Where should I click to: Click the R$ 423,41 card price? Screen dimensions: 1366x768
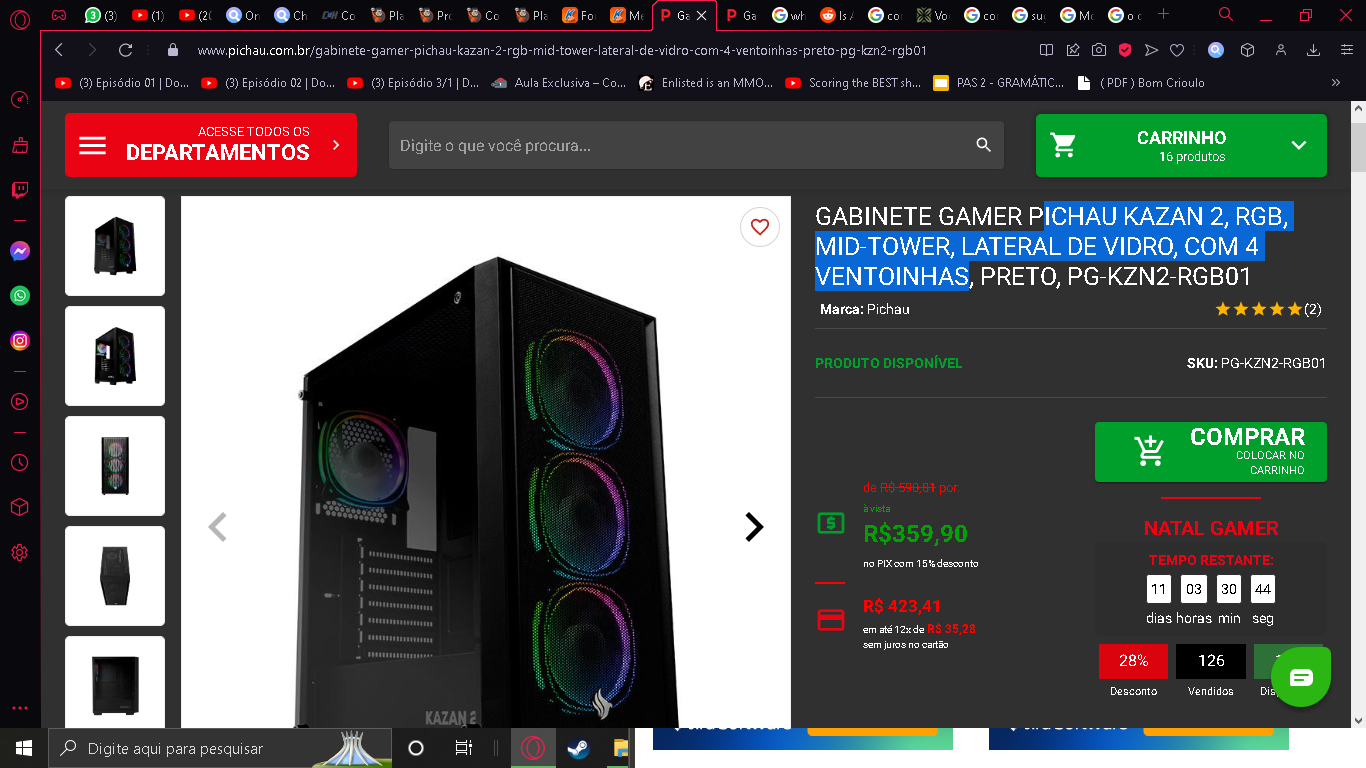(x=902, y=606)
